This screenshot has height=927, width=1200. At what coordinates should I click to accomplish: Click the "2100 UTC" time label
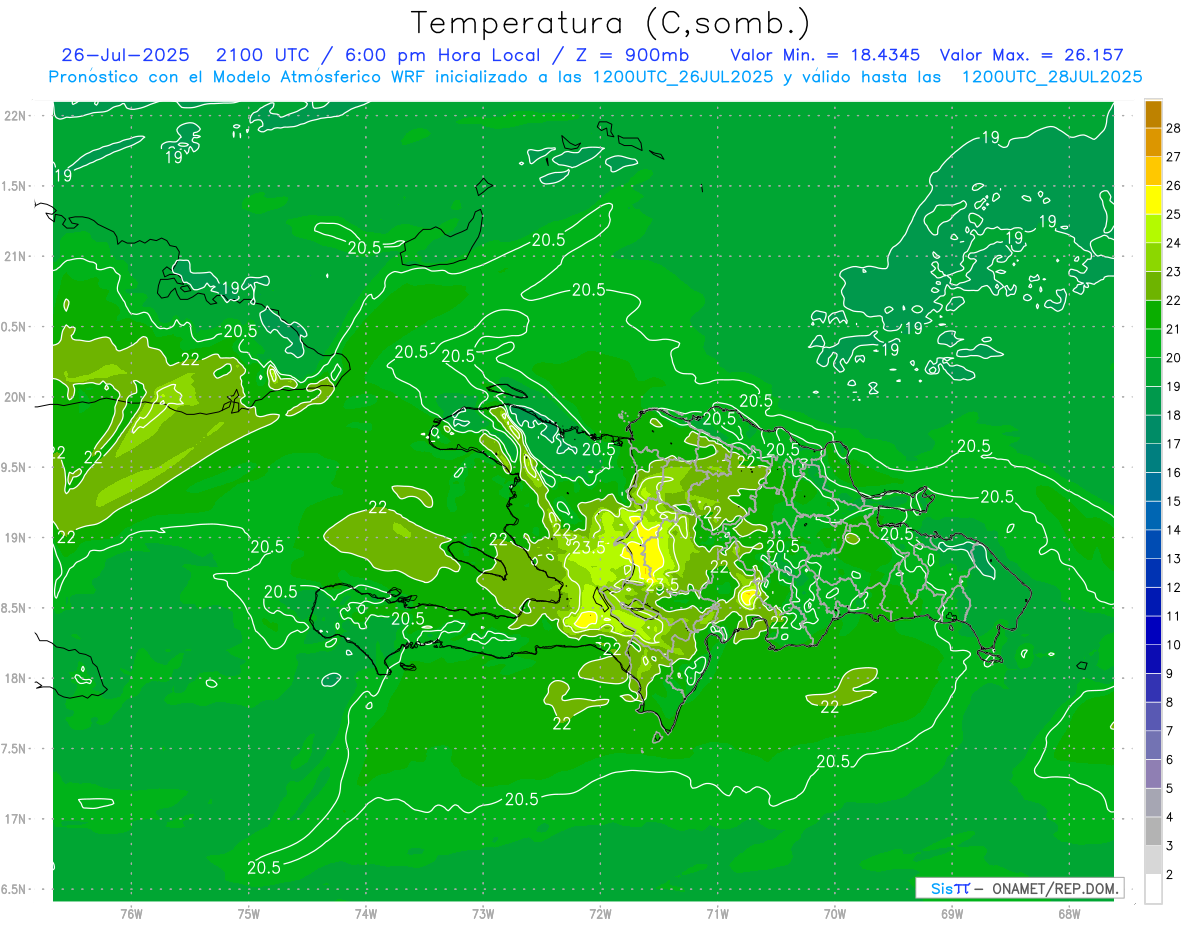click(x=264, y=55)
